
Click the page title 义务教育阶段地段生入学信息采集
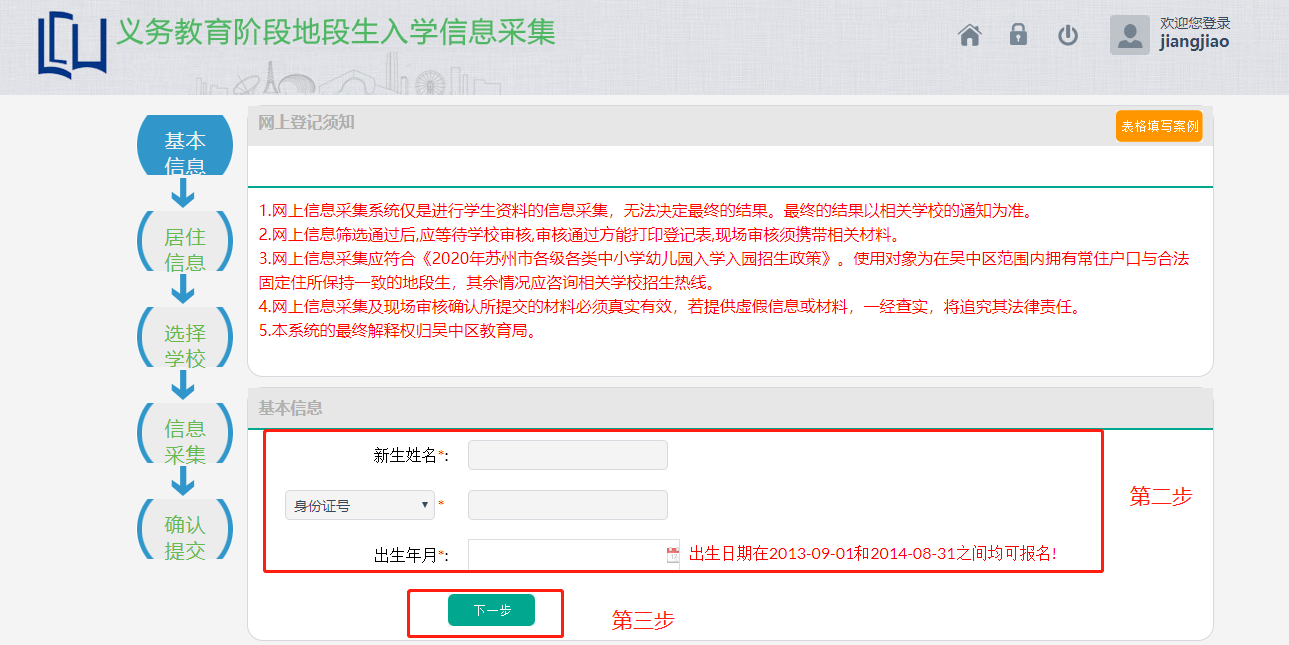click(335, 32)
